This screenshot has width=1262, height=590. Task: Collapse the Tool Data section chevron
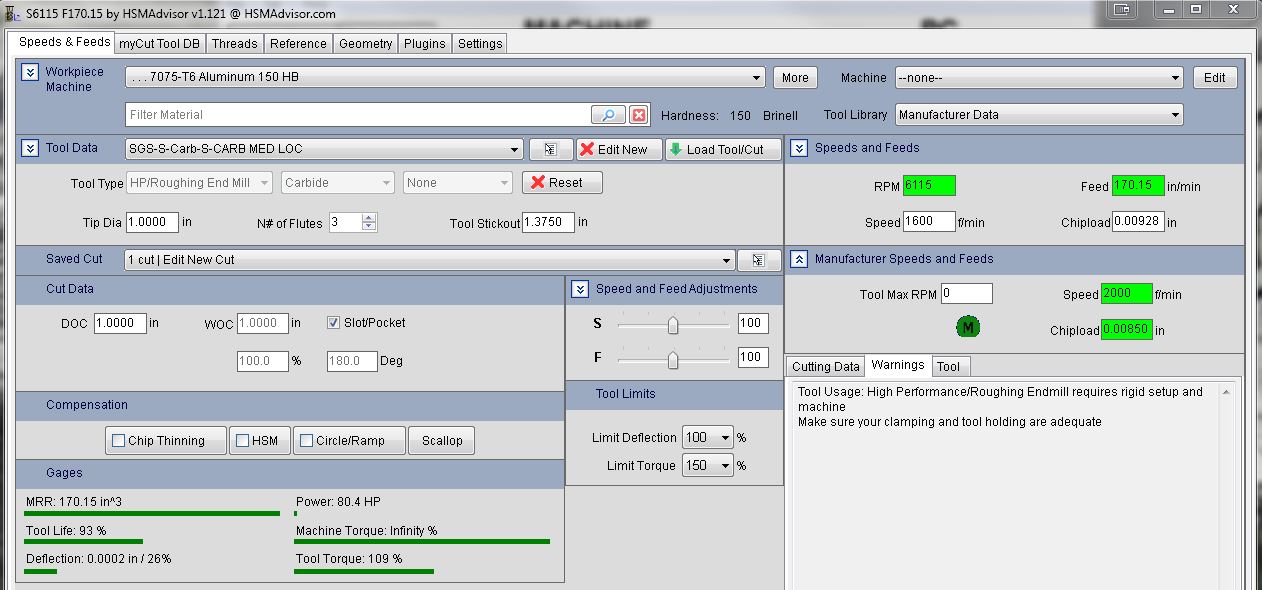30,148
